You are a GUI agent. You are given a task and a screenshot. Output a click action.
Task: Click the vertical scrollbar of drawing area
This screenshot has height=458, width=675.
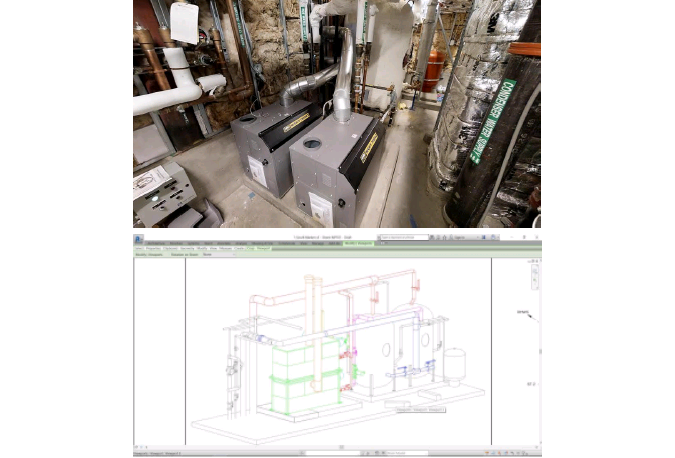coord(540,351)
